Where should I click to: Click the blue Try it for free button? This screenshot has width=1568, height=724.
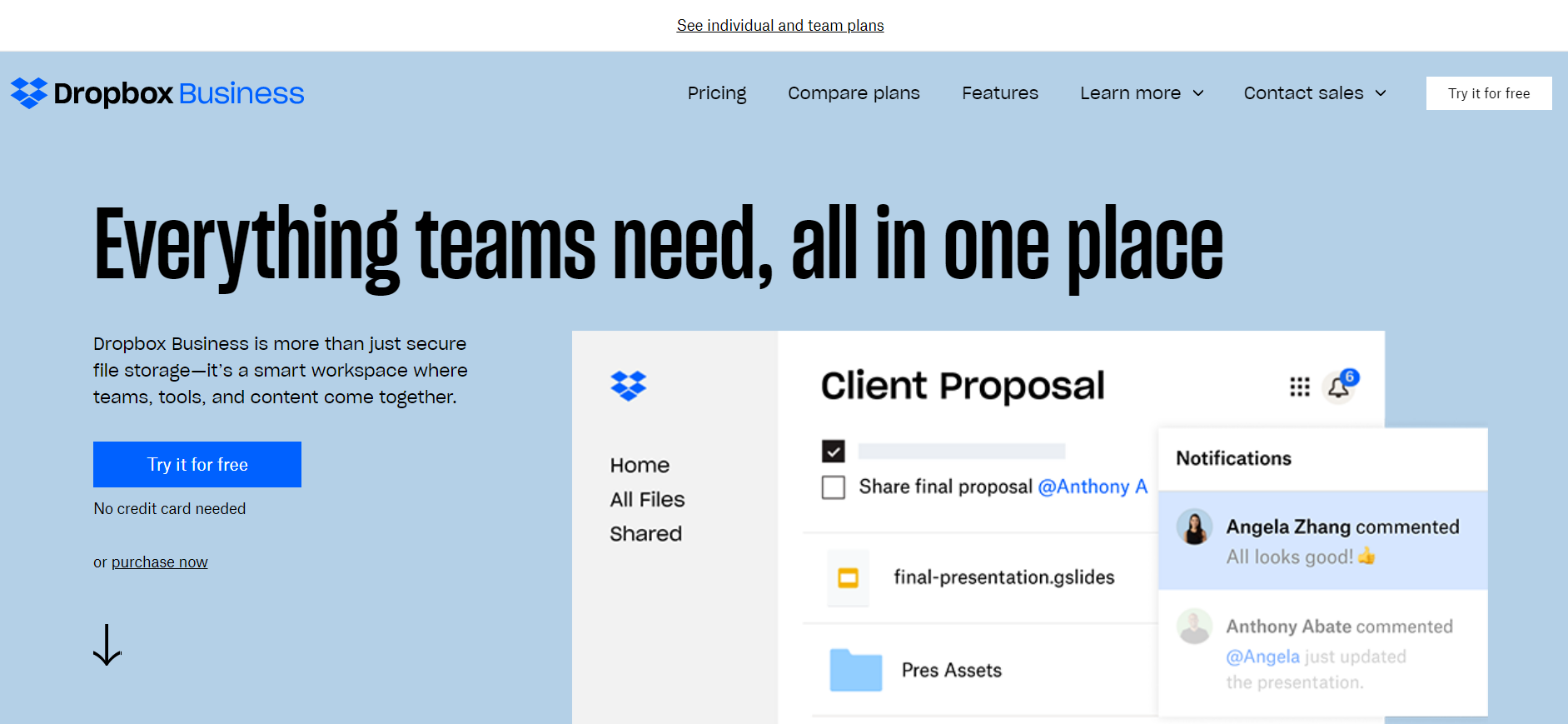click(197, 465)
